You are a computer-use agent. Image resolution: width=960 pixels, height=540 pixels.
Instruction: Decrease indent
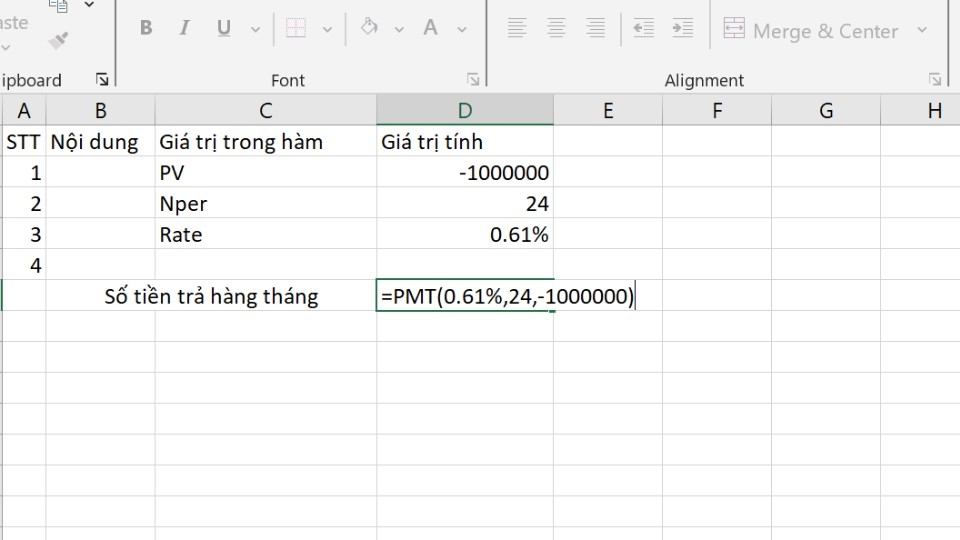coord(643,28)
